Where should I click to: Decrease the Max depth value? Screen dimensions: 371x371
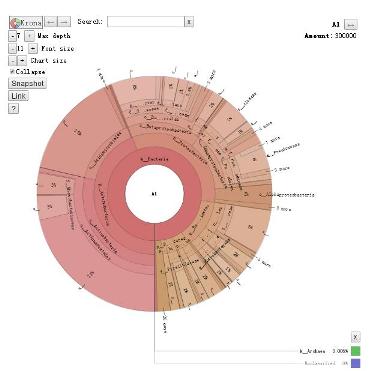click(x=12, y=36)
